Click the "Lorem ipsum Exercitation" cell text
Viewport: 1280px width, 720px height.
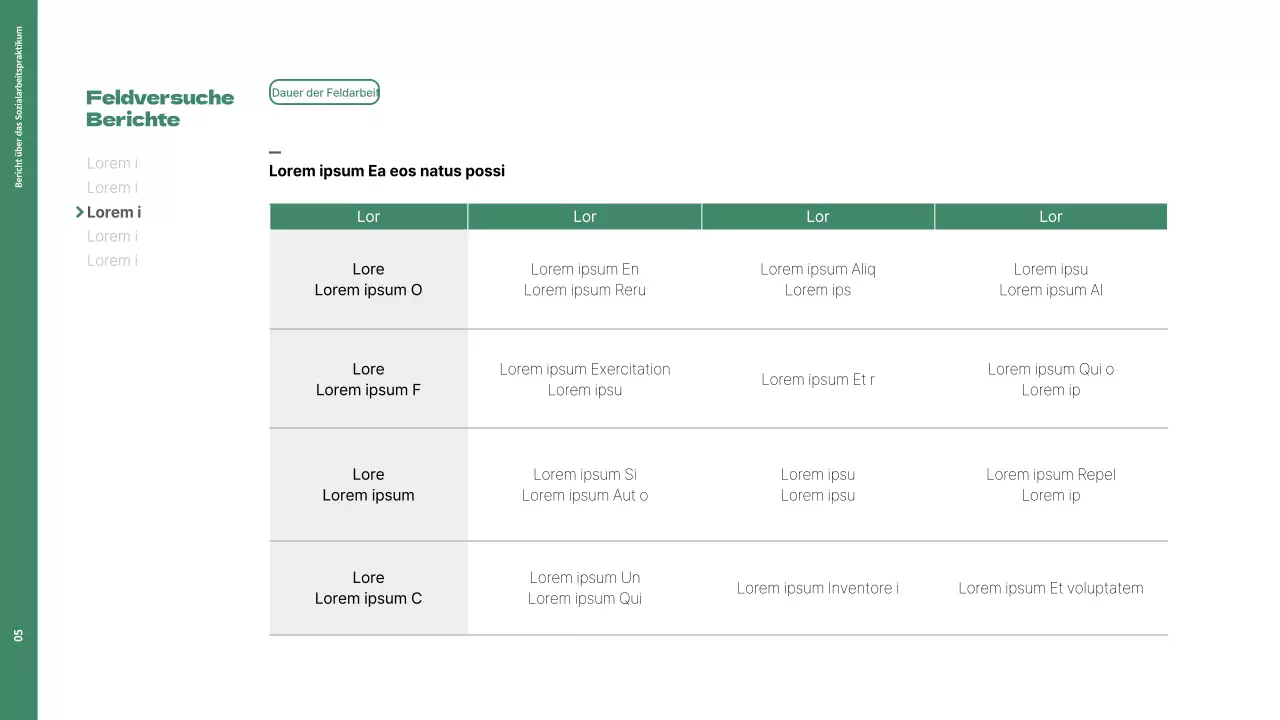coord(585,369)
